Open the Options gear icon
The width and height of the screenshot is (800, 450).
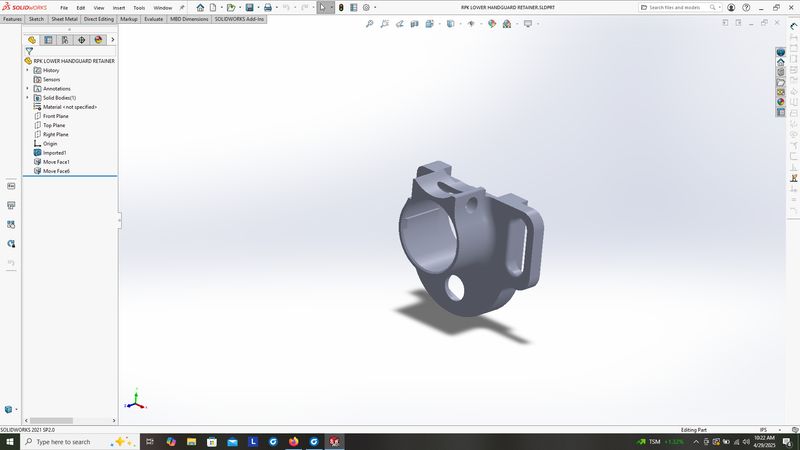click(x=366, y=7)
